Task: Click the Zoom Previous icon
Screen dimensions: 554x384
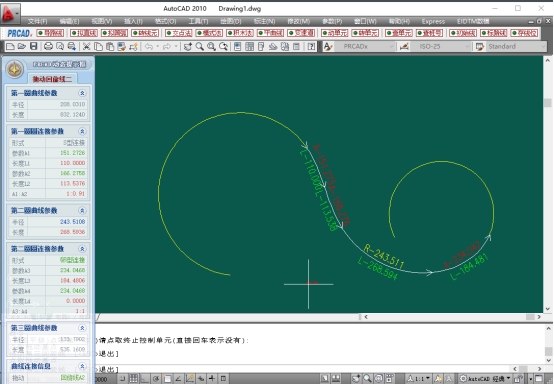Action: (x=223, y=46)
